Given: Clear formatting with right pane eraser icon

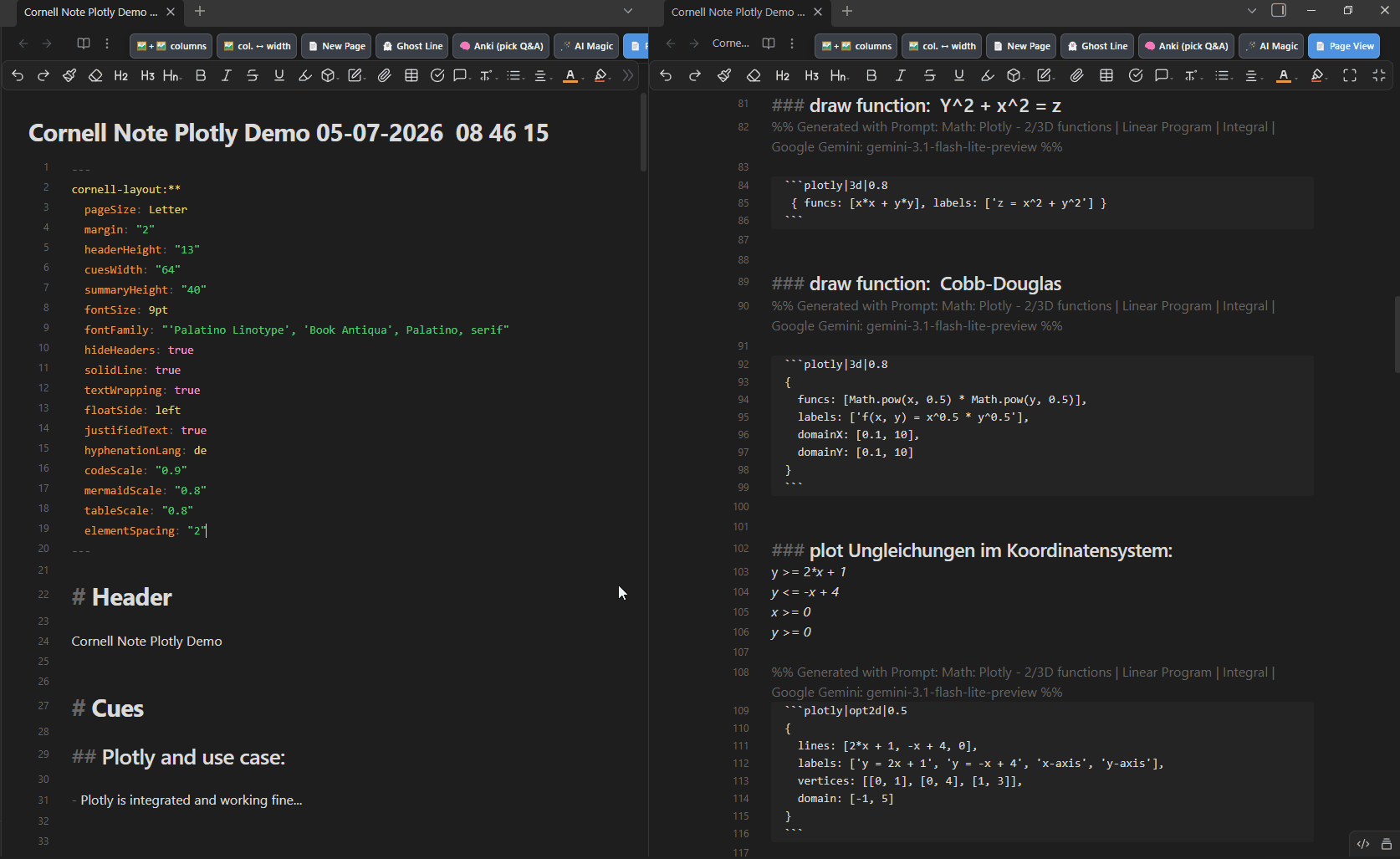Looking at the screenshot, I should point(754,76).
